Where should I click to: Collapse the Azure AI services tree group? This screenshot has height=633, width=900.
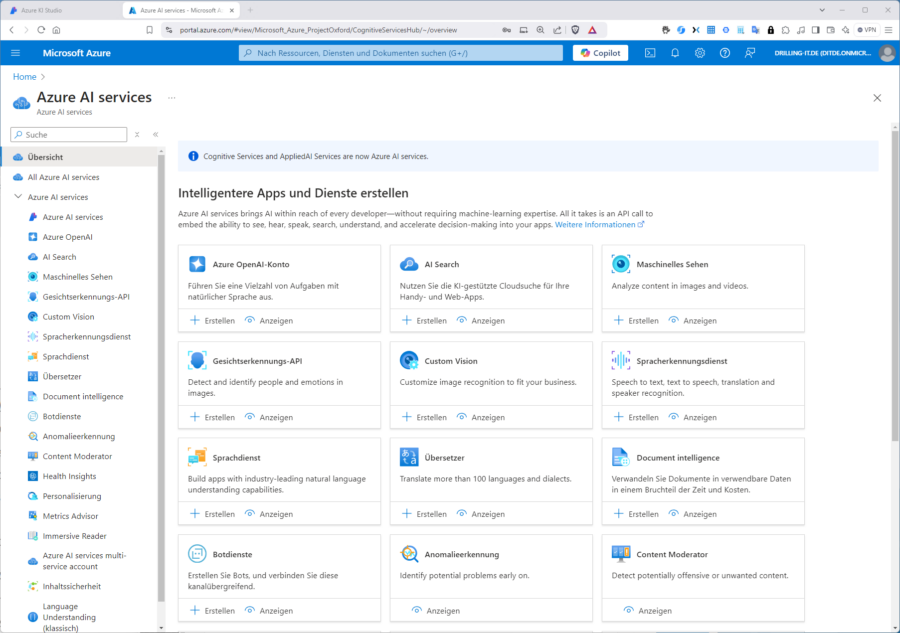tap(18, 197)
